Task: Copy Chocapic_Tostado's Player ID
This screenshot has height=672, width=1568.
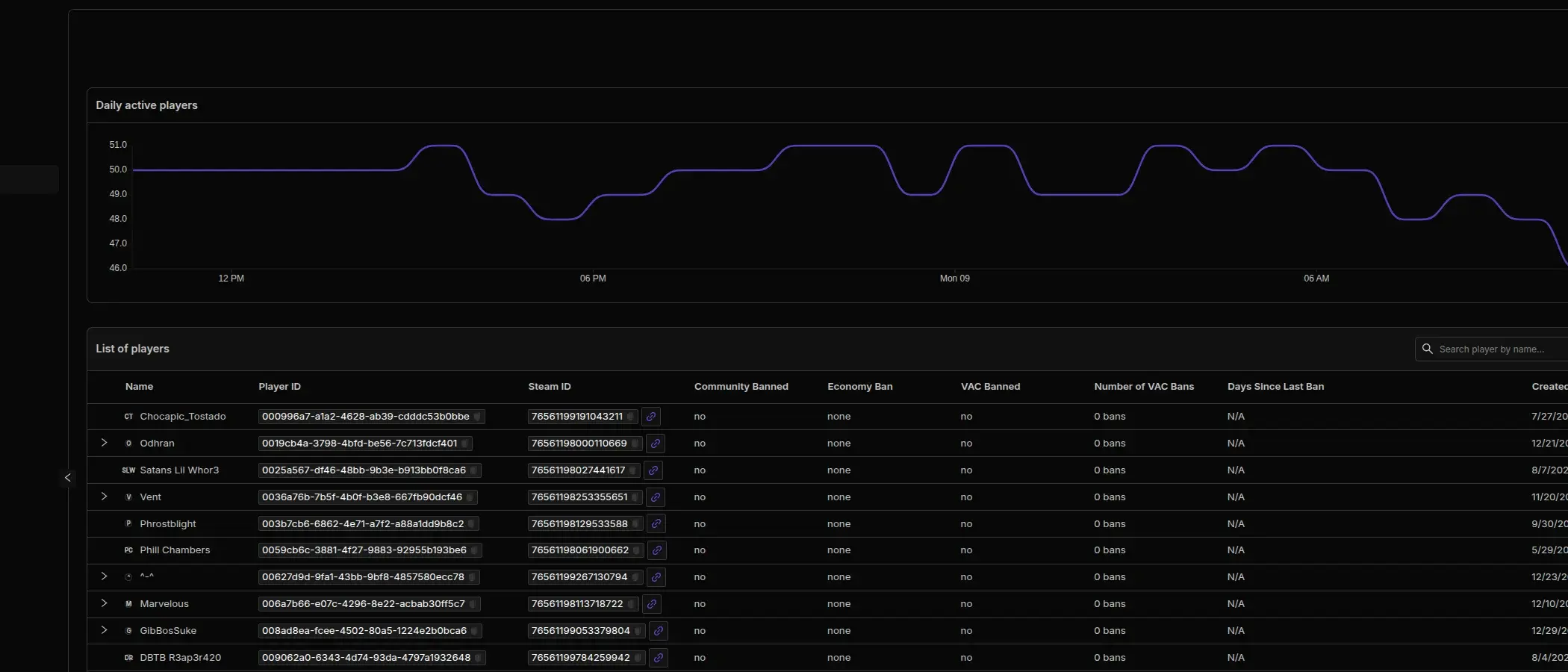Action: click(476, 417)
